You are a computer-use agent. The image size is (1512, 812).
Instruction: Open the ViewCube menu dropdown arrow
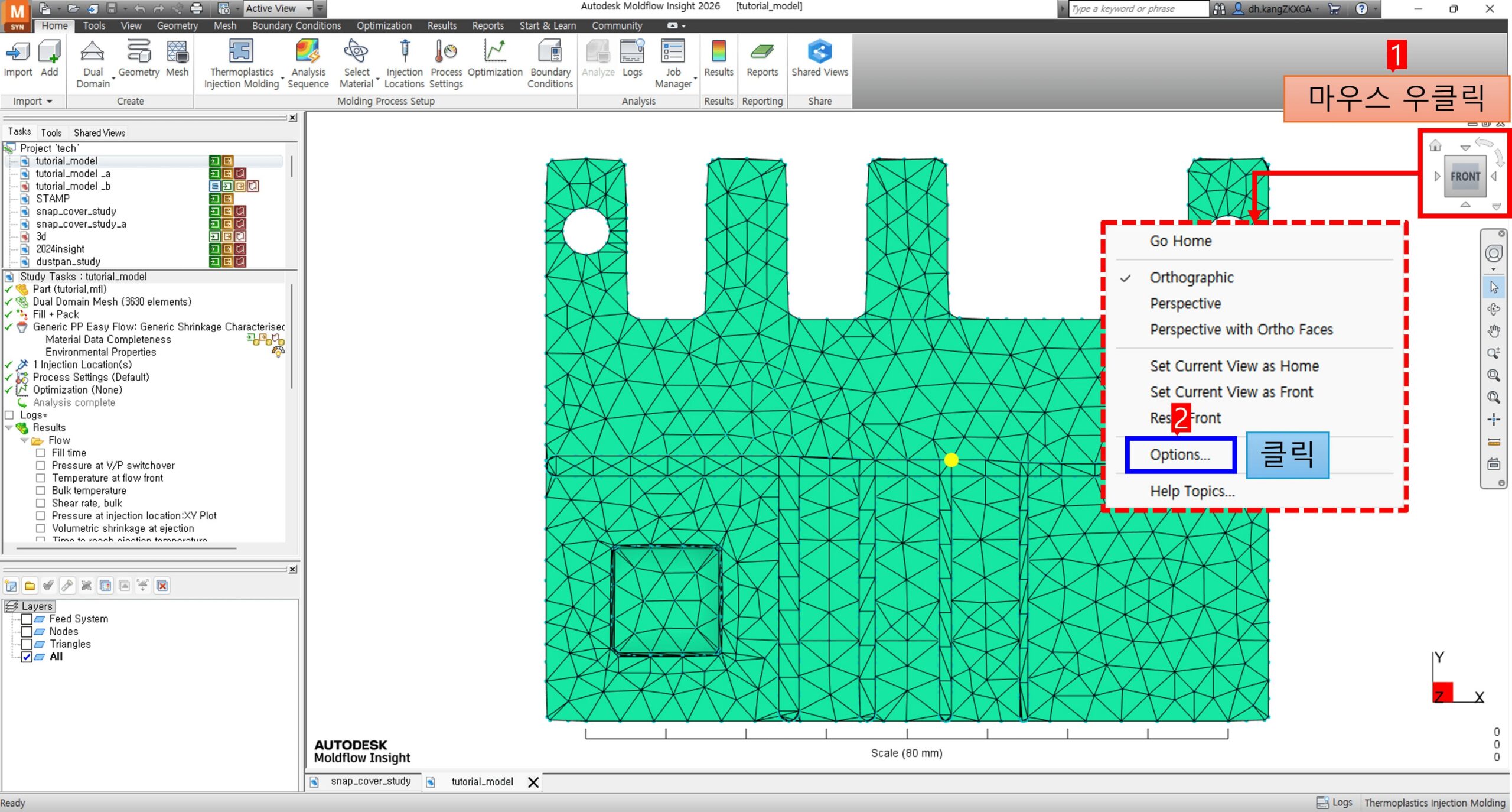tap(1496, 207)
